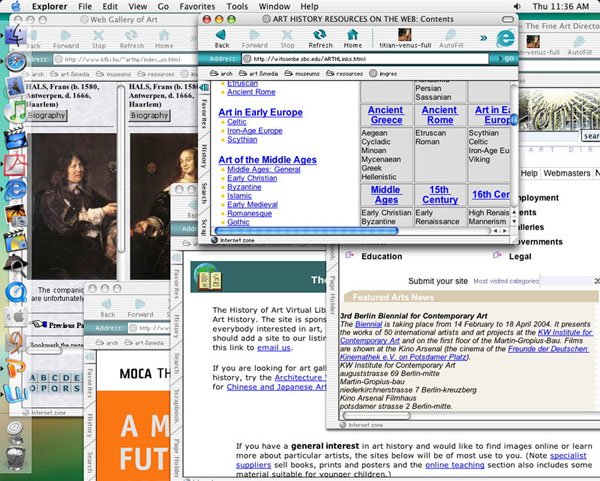Launch Safari from the Dock

tap(16, 62)
